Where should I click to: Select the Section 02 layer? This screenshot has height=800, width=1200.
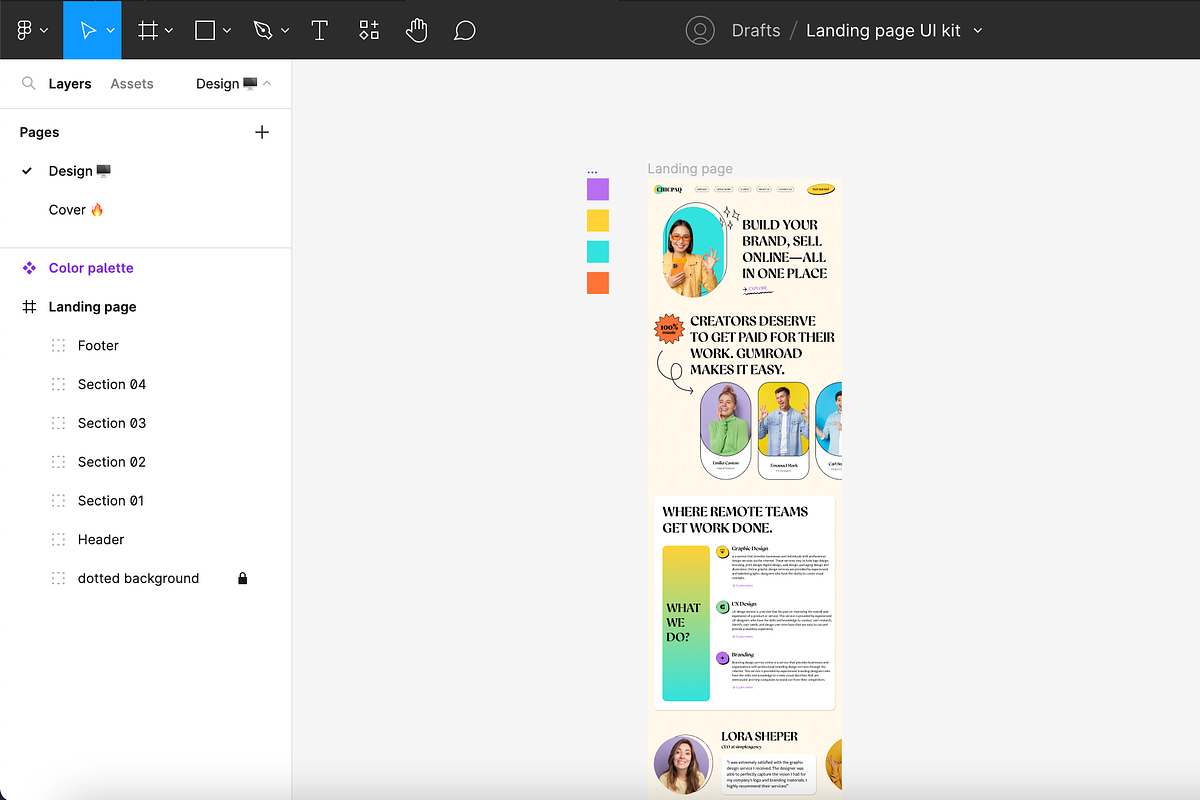(112, 462)
